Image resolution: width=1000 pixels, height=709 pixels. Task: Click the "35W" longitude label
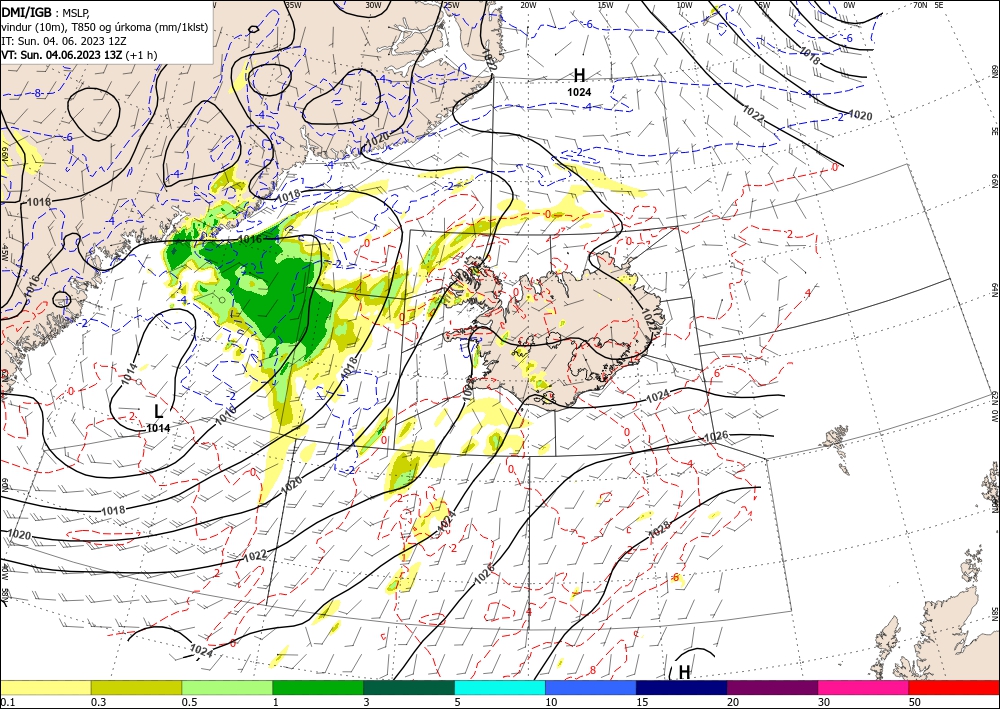click(x=293, y=5)
